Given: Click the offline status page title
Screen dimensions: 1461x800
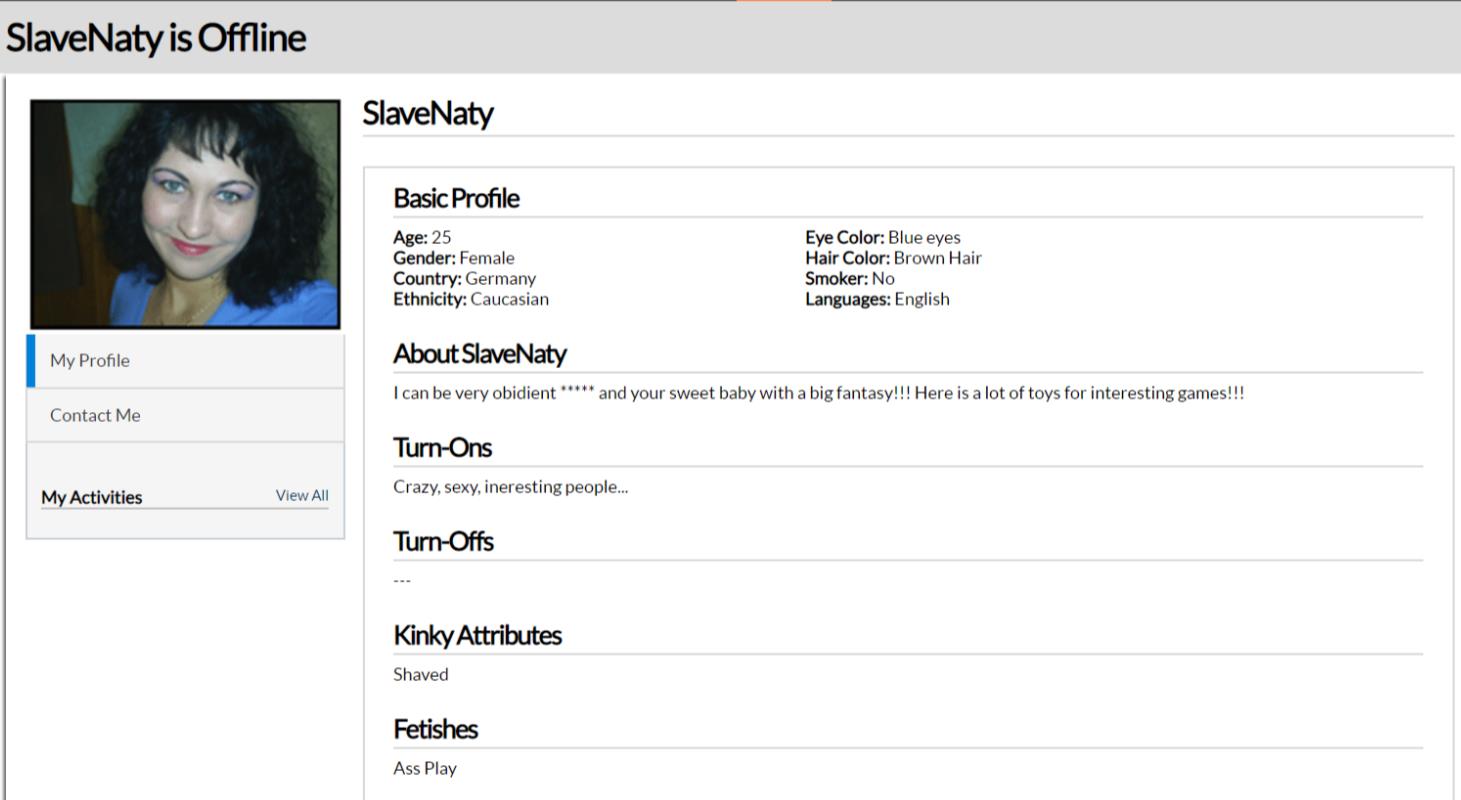Looking at the screenshot, I should [x=156, y=38].
